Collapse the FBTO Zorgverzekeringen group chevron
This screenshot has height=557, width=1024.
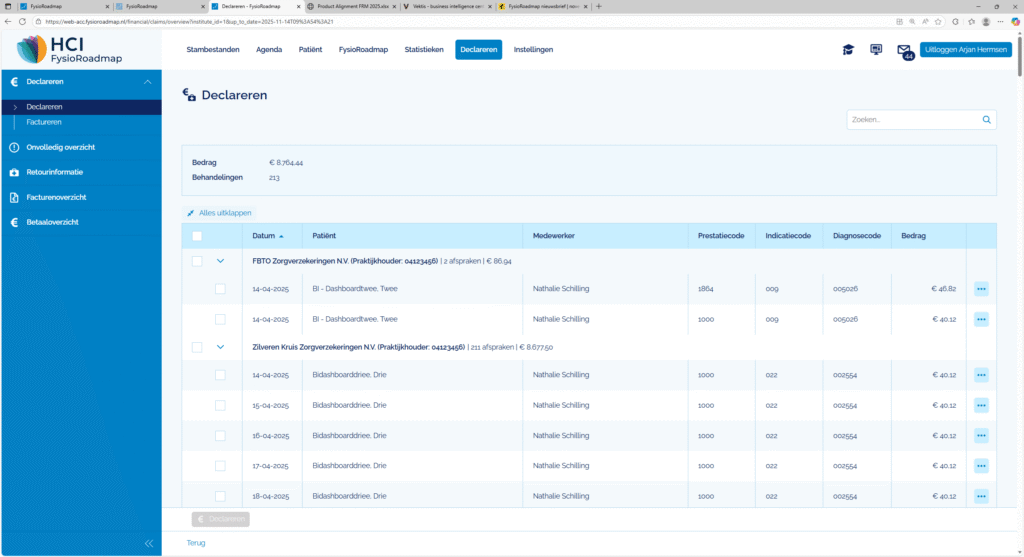click(x=220, y=261)
